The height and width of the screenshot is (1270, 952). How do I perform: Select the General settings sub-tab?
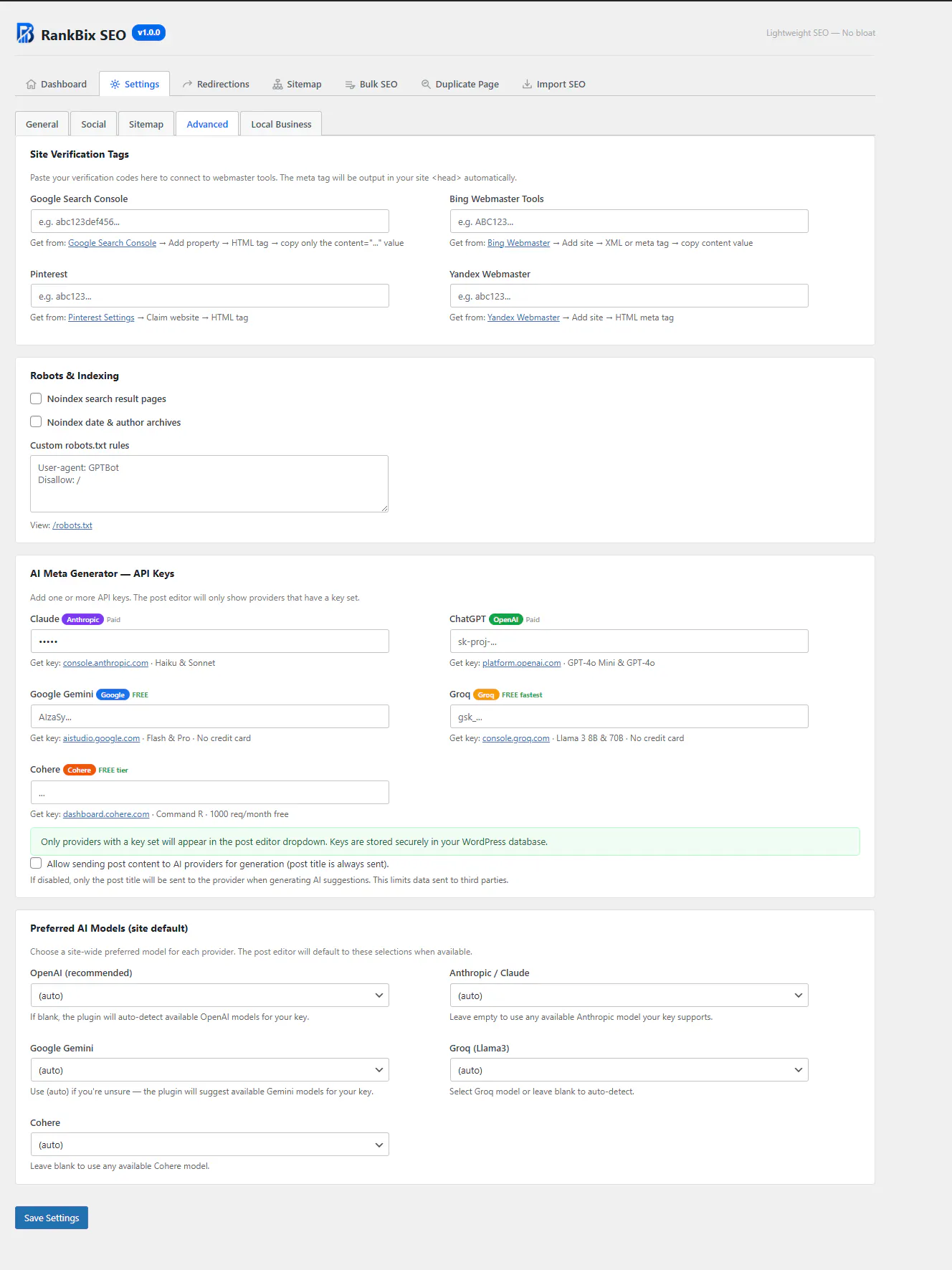42,124
